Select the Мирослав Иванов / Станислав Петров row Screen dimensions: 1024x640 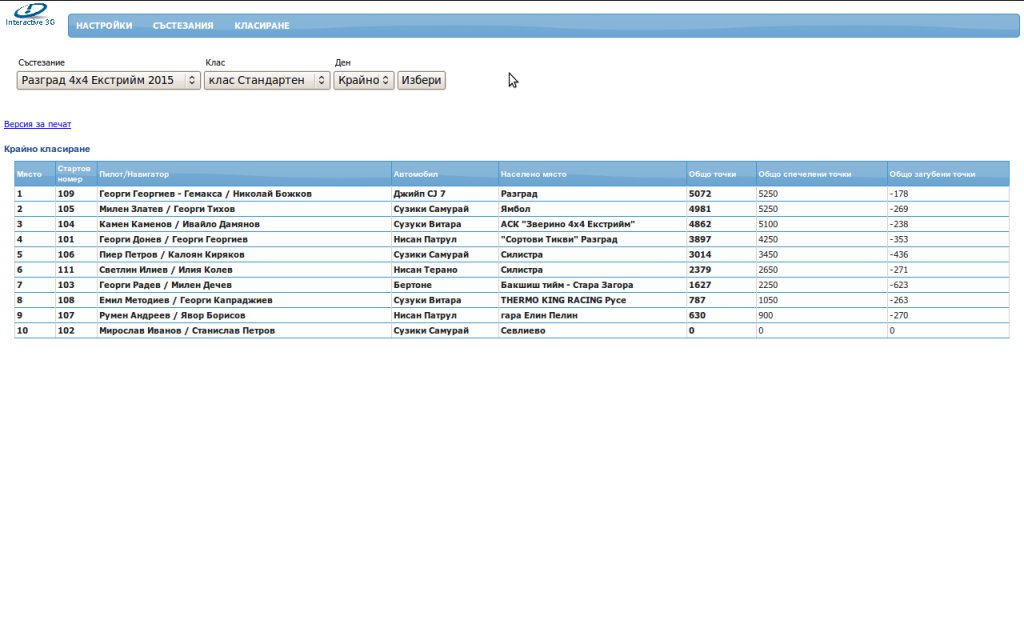(x=187, y=330)
